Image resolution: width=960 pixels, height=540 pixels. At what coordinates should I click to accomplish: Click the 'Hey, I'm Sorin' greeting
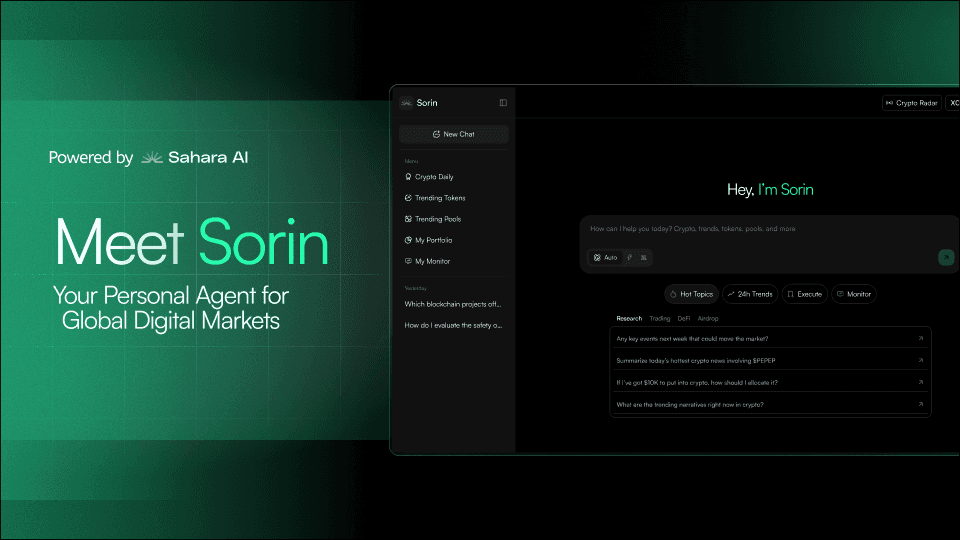tap(770, 190)
